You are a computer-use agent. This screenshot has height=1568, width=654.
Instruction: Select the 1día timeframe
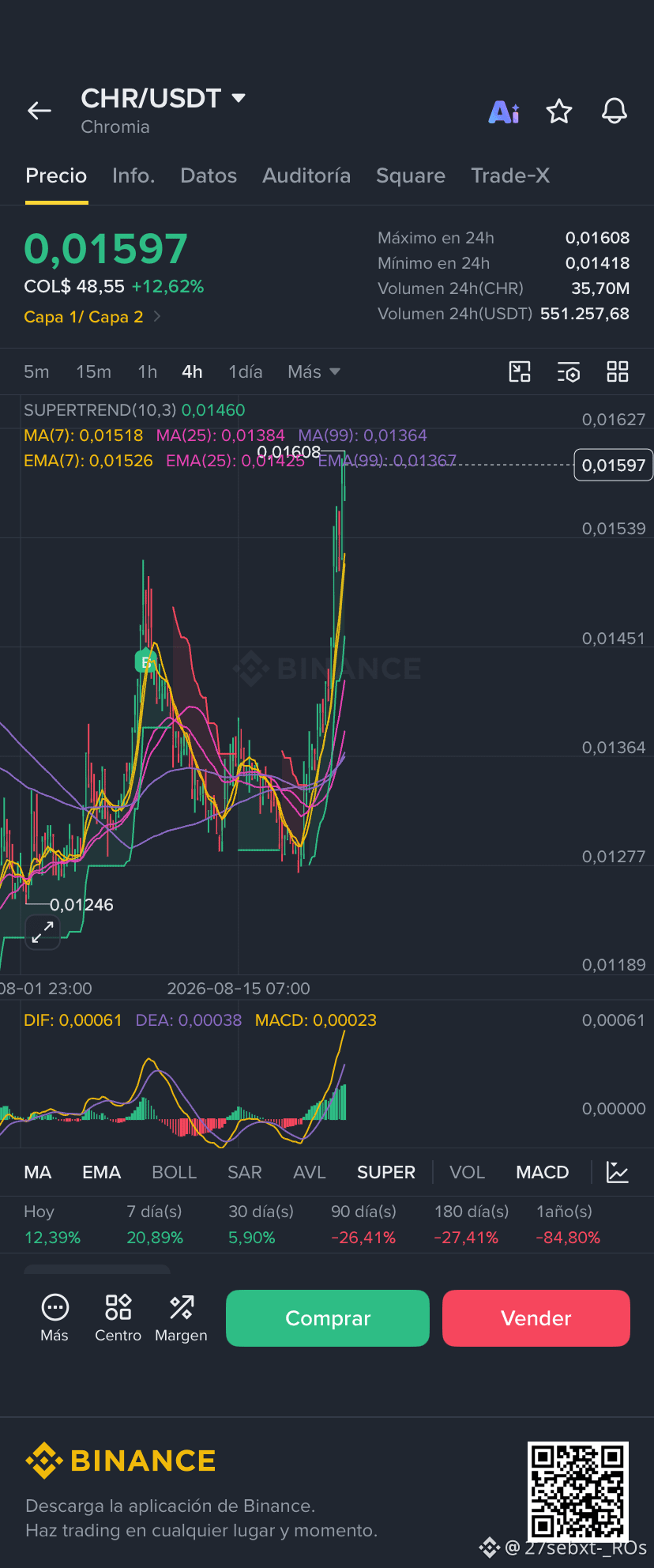(246, 371)
